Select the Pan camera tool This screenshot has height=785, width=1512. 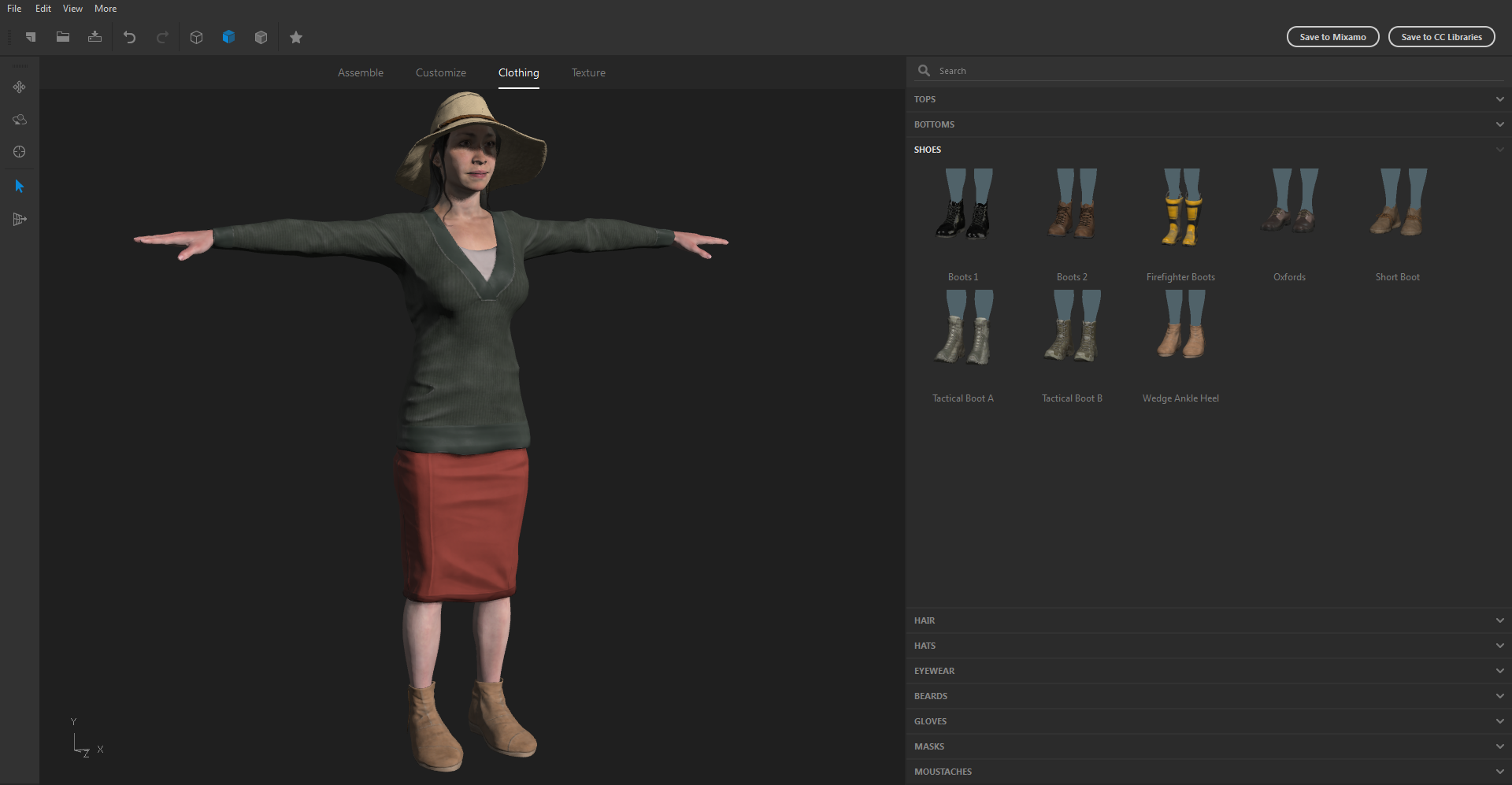19,87
